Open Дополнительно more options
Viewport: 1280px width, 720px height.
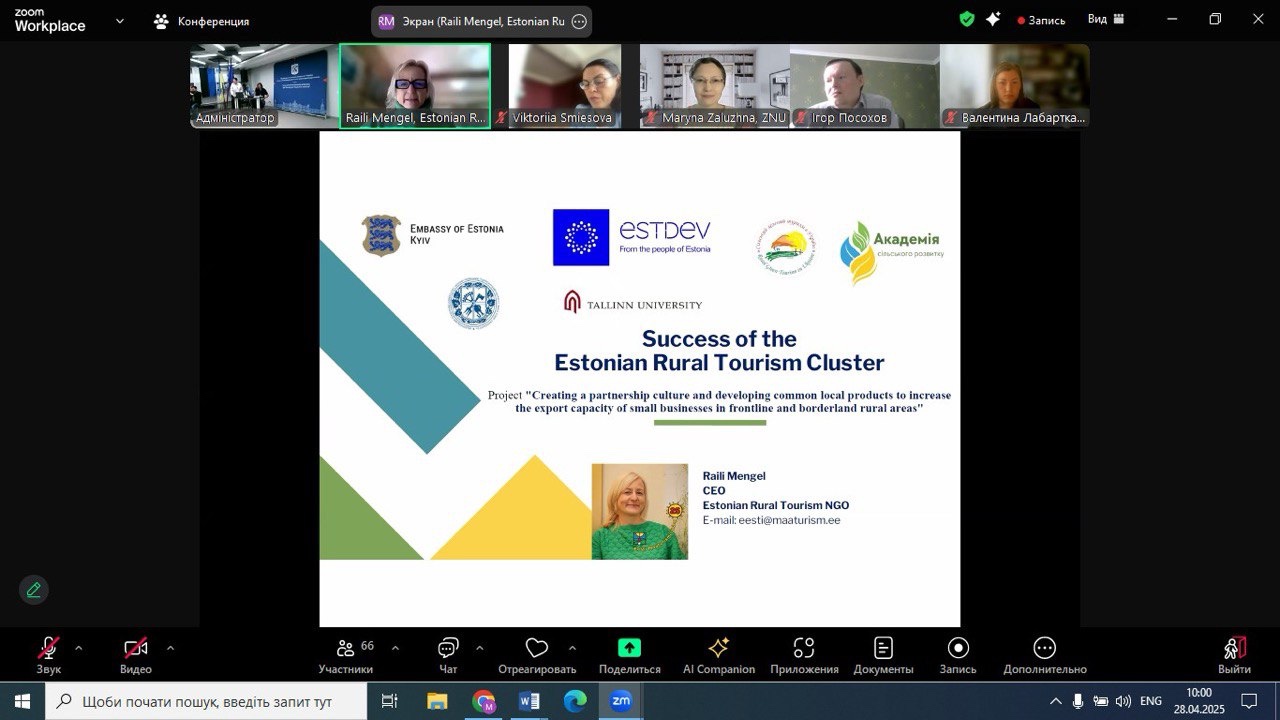click(x=1044, y=649)
